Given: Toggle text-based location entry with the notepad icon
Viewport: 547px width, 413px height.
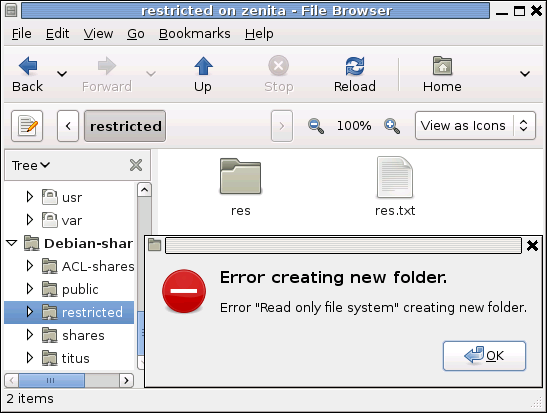Looking at the screenshot, I should tap(27, 126).
